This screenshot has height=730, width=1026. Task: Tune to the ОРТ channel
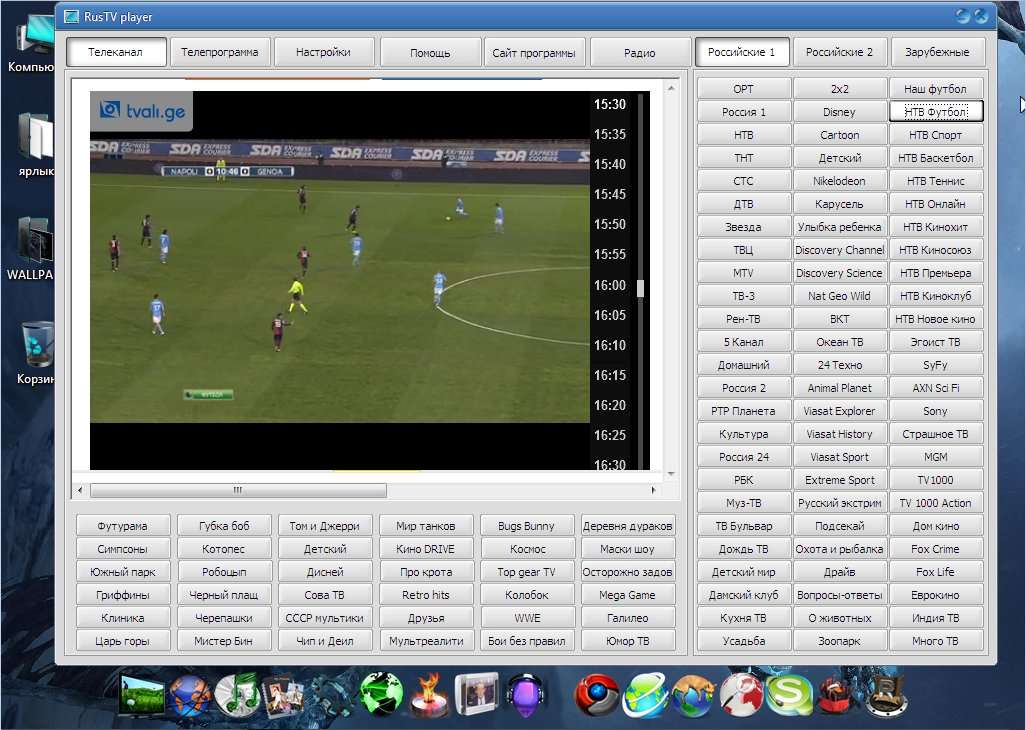(x=743, y=89)
